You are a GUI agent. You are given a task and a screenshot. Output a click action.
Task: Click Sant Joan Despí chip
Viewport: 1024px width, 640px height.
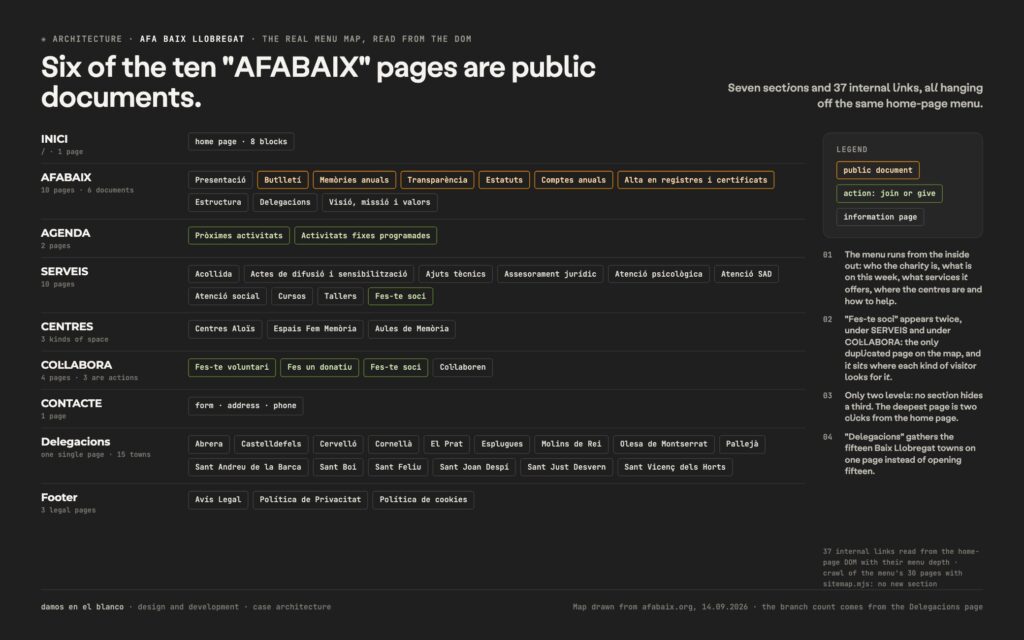click(474, 468)
